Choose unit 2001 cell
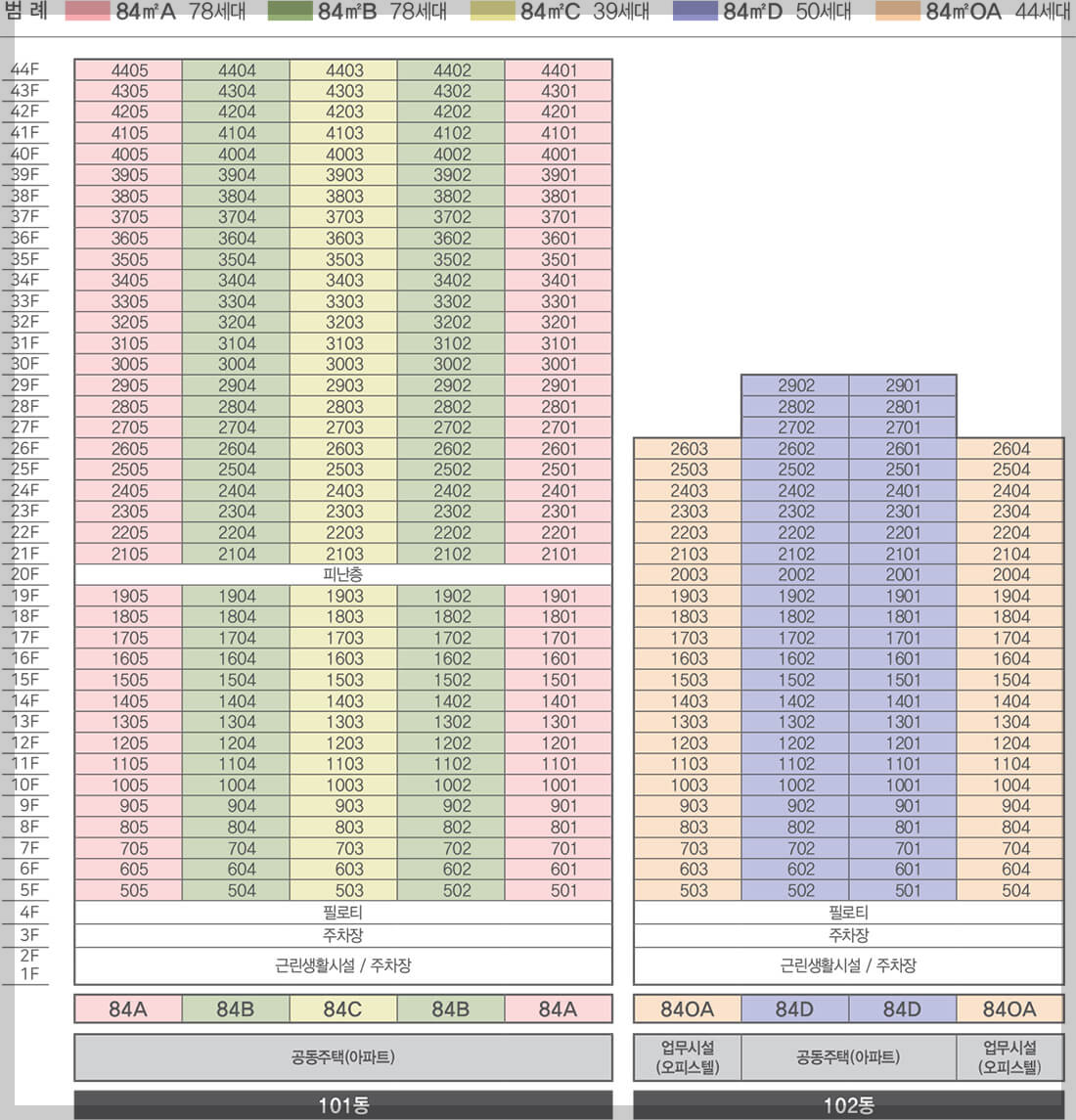1076x1120 pixels. [903, 574]
